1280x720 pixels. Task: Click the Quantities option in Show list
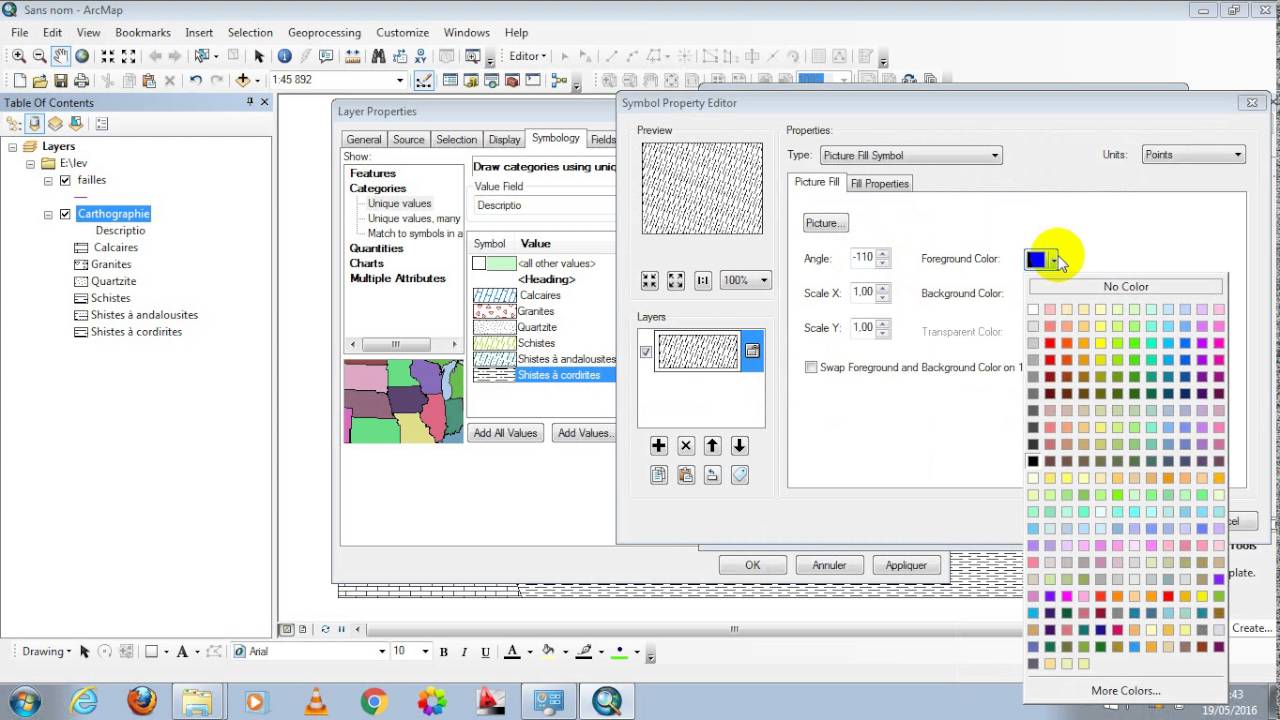point(376,248)
